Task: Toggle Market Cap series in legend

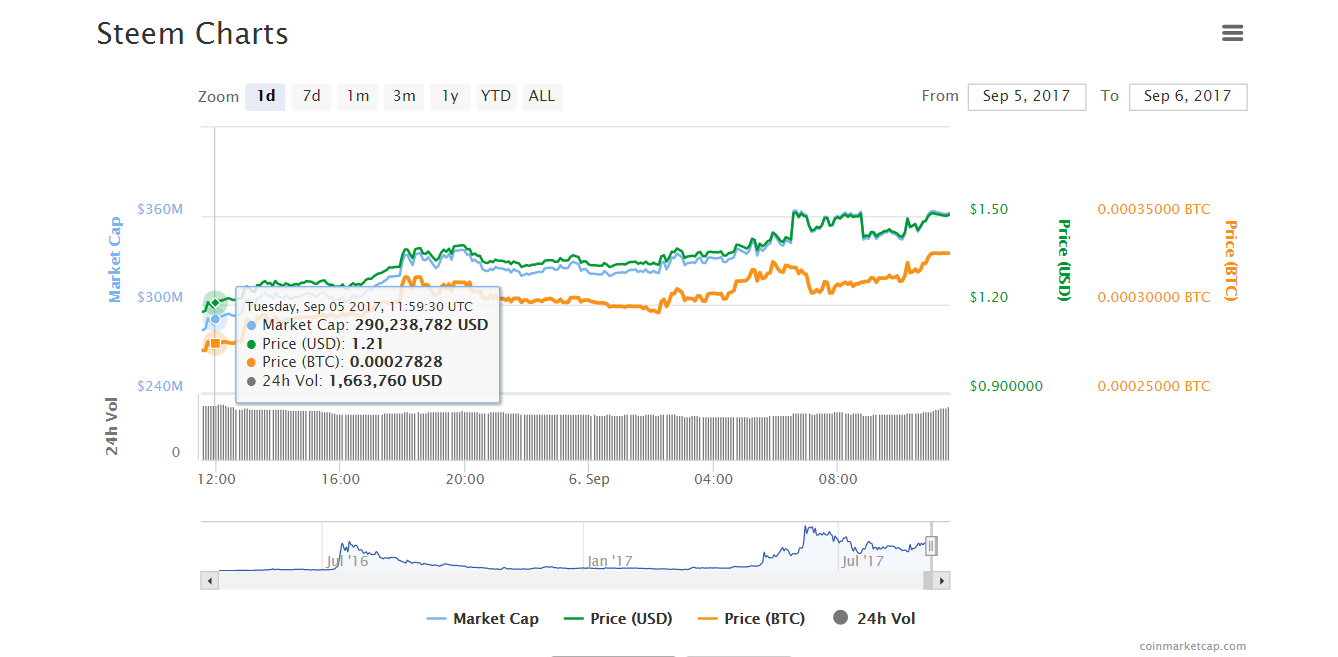Action: tap(483, 619)
